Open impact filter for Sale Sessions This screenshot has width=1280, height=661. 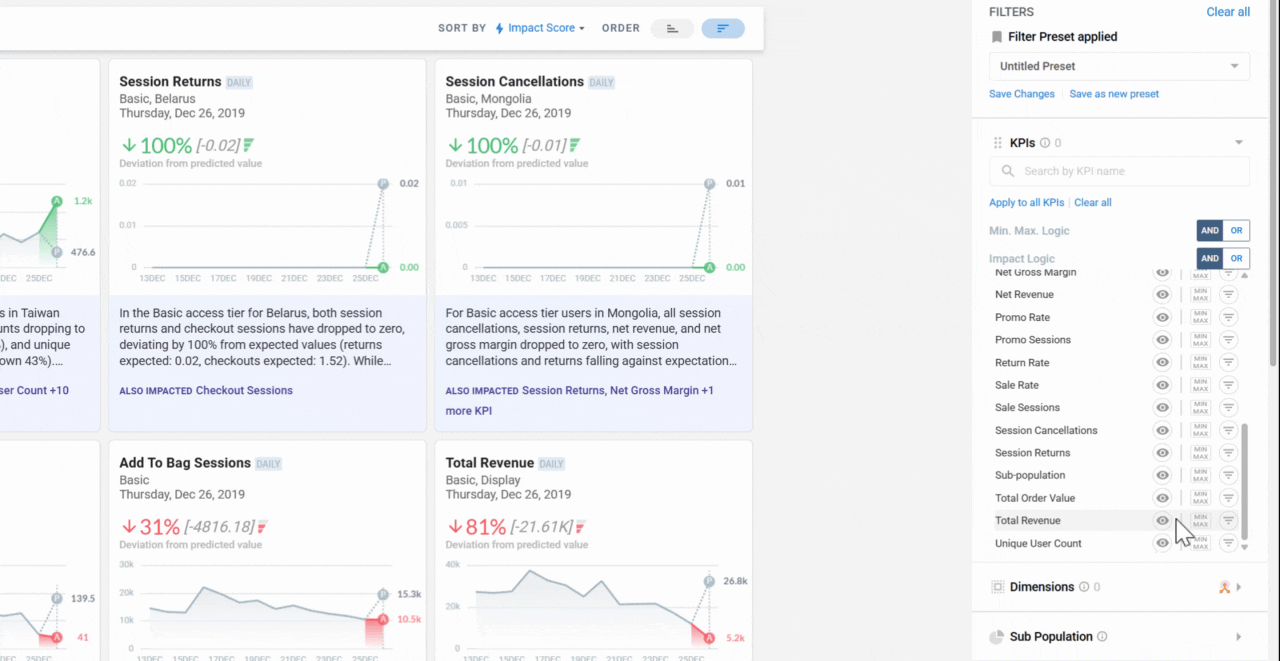[1229, 408]
